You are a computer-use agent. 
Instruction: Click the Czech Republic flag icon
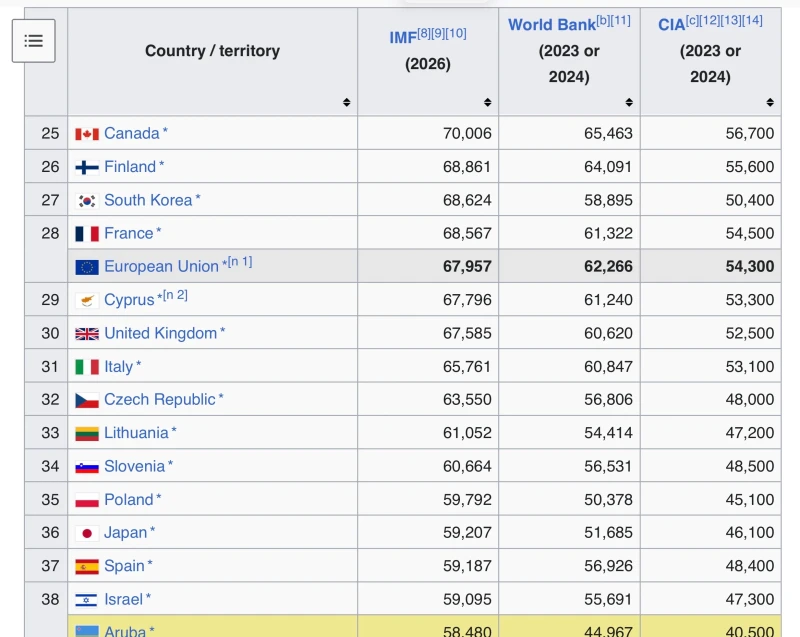pos(87,400)
